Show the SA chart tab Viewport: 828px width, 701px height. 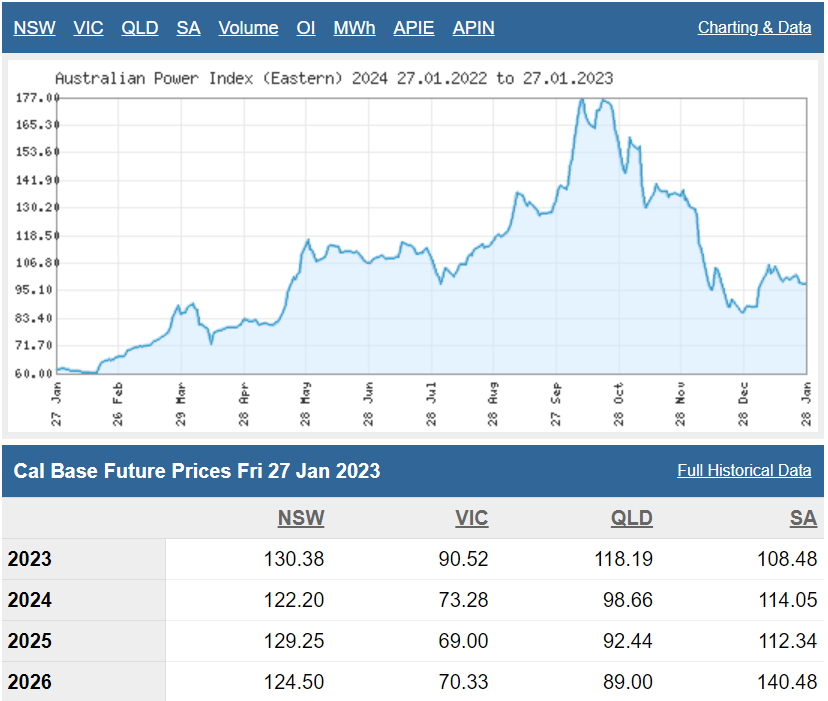tap(188, 28)
